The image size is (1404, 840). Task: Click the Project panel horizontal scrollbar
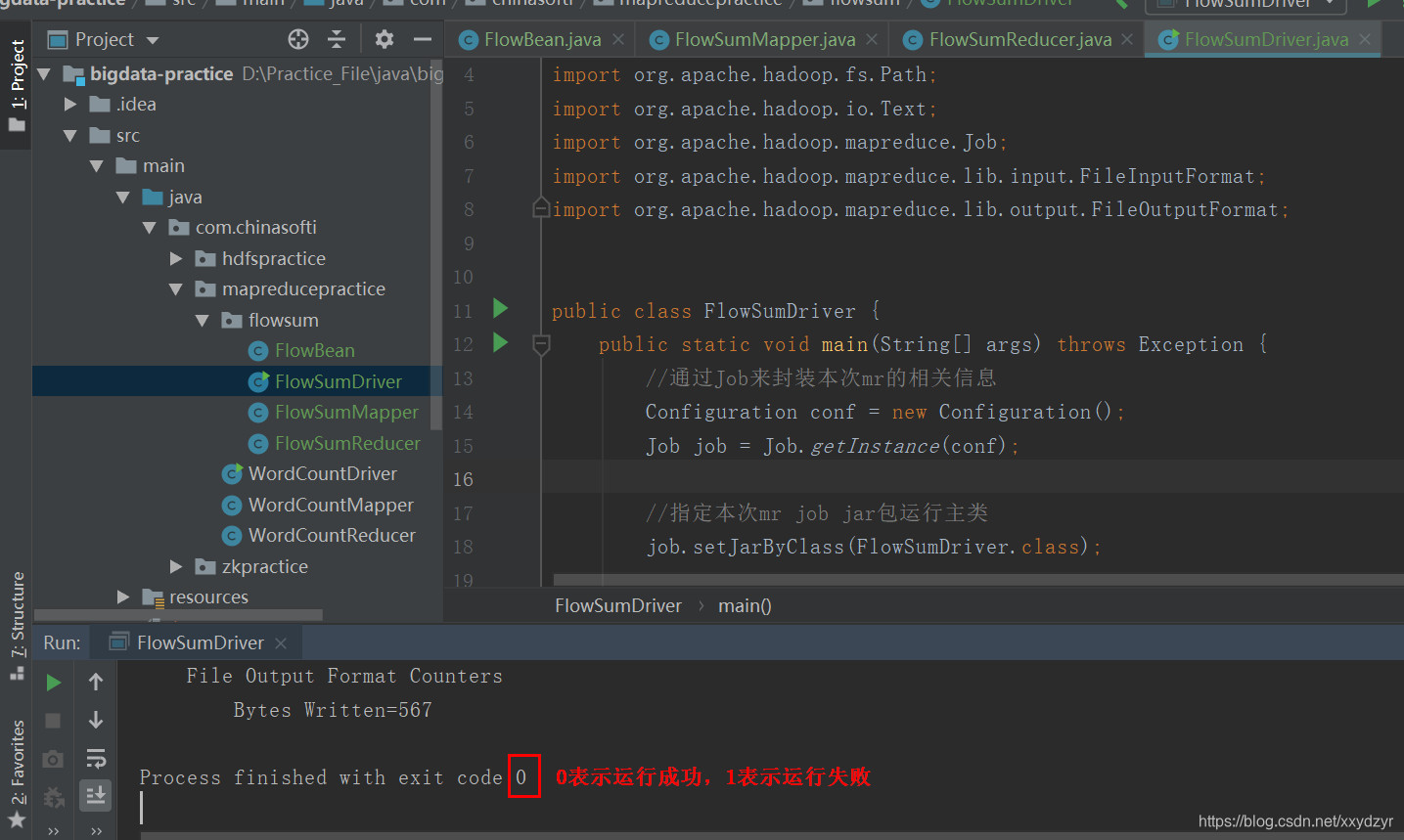[x=178, y=615]
